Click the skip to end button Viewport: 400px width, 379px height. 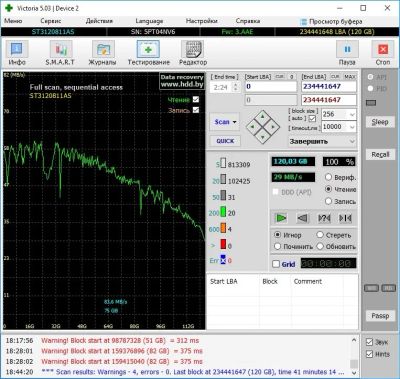click(x=345, y=218)
